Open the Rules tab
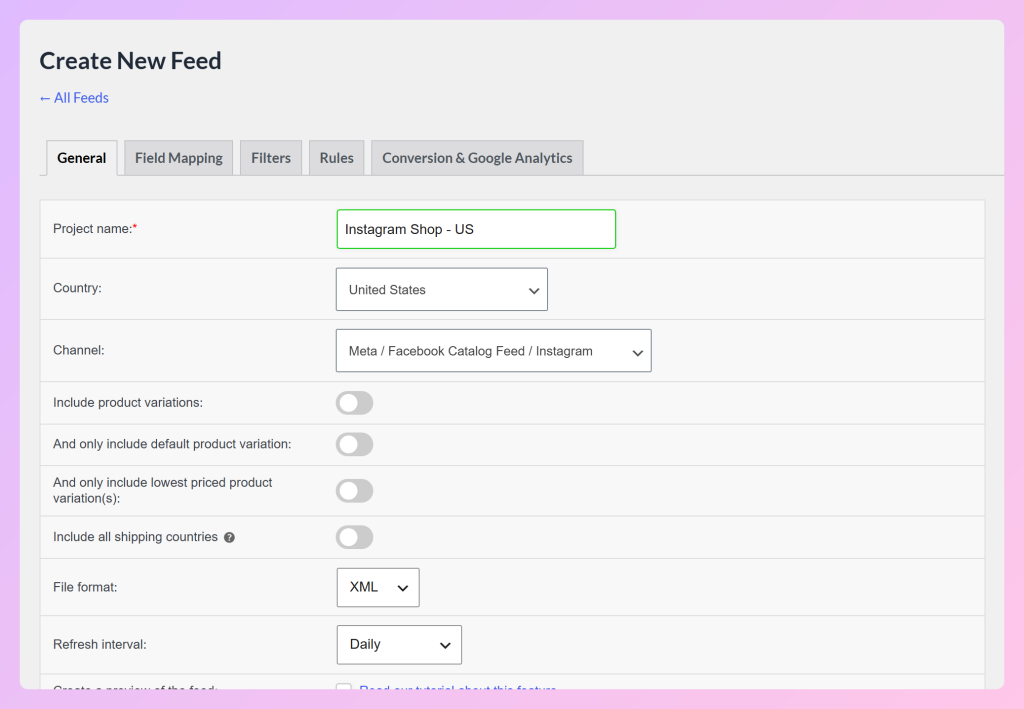 point(336,158)
